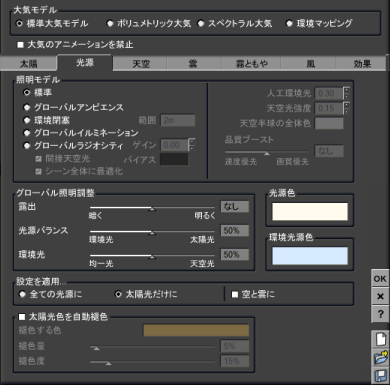Confirm the settings with OK
Image resolution: width=390 pixels, height=385 pixels.
380,278
